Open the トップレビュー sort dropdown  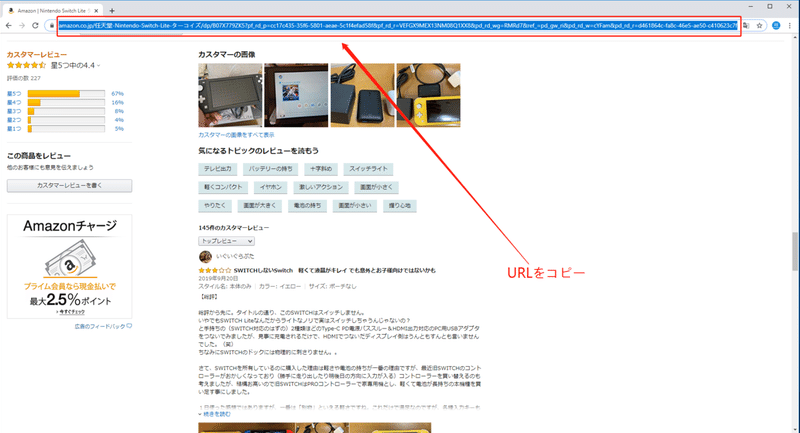click(227, 241)
